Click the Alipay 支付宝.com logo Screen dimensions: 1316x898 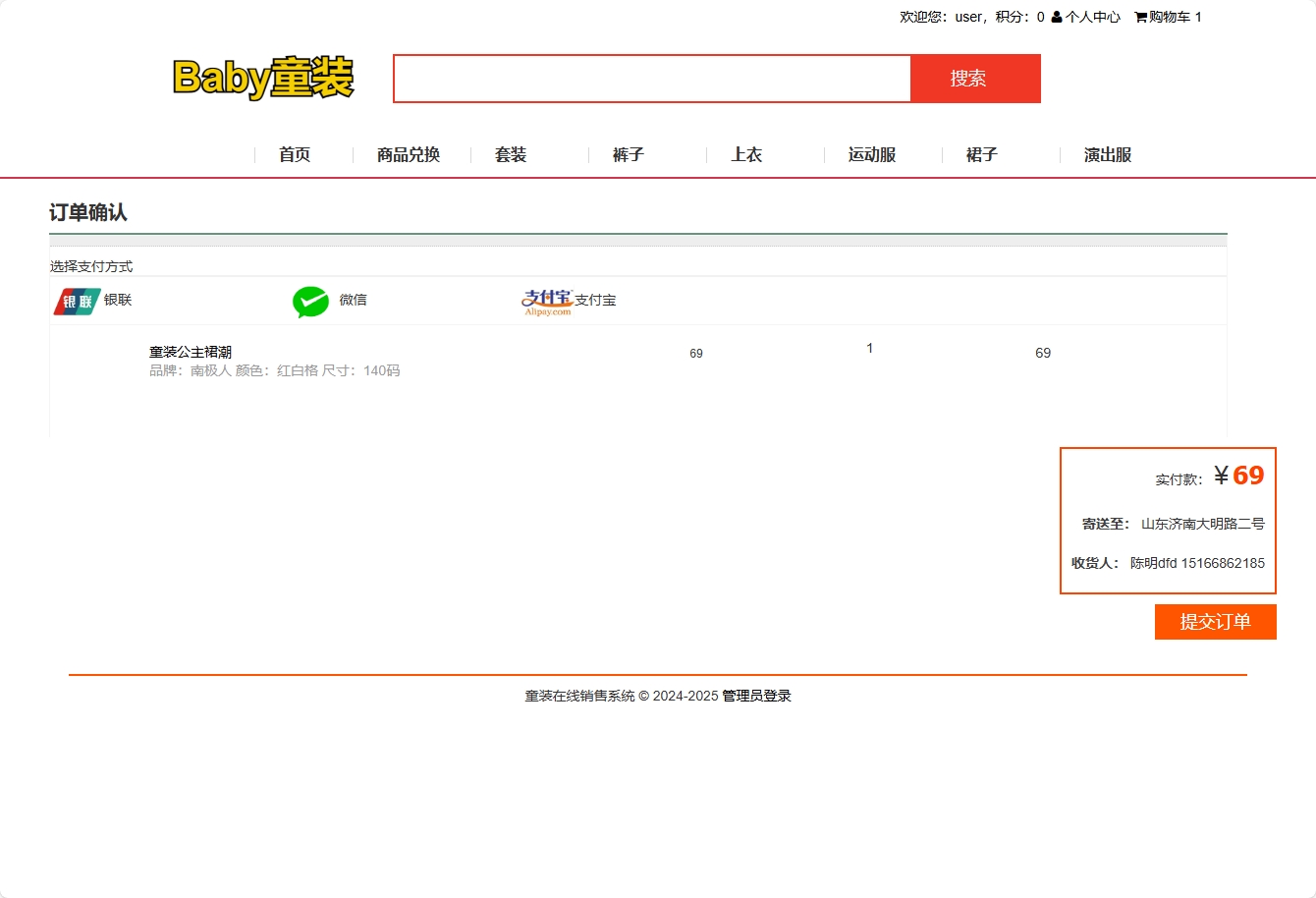546,301
